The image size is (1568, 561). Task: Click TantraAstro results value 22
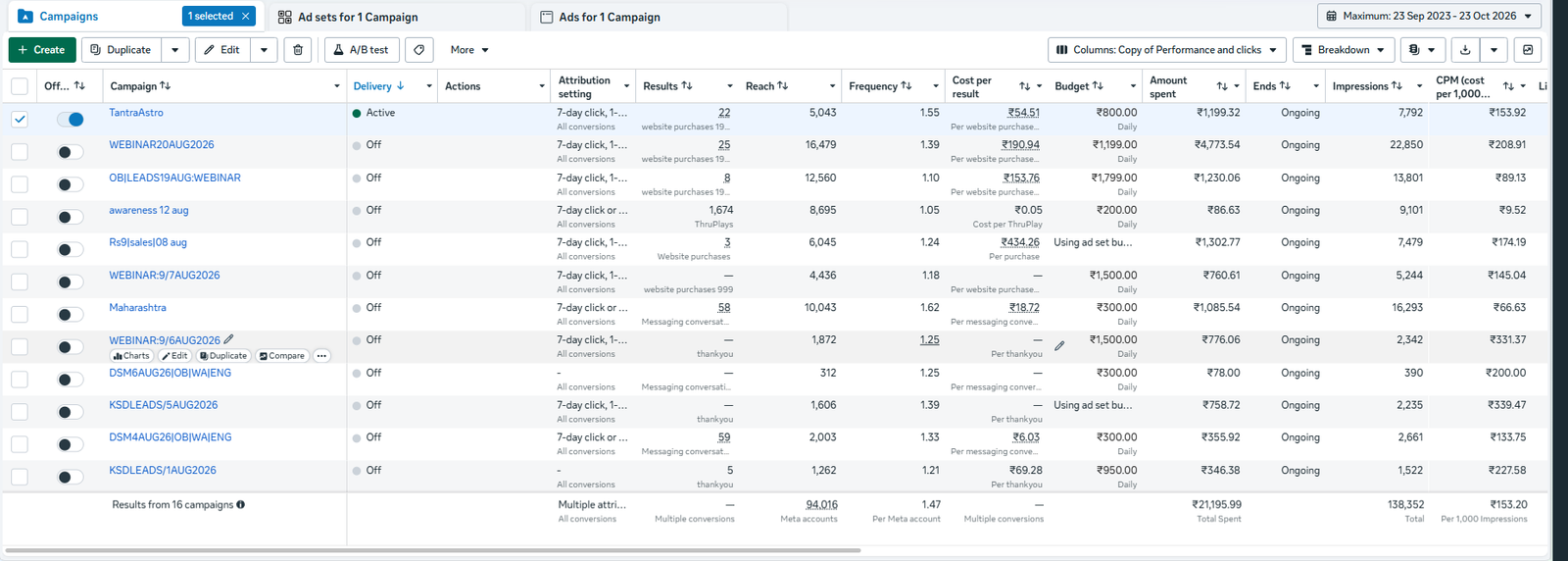(724, 113)
